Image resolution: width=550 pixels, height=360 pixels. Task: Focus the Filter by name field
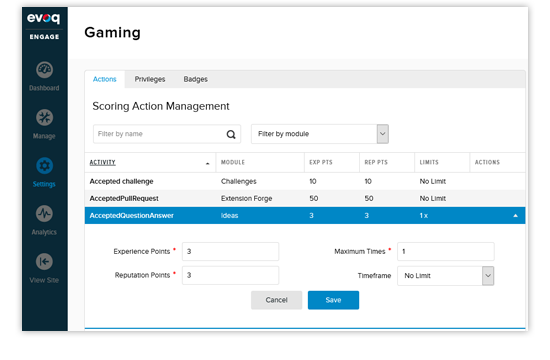[x=167, y=134]
